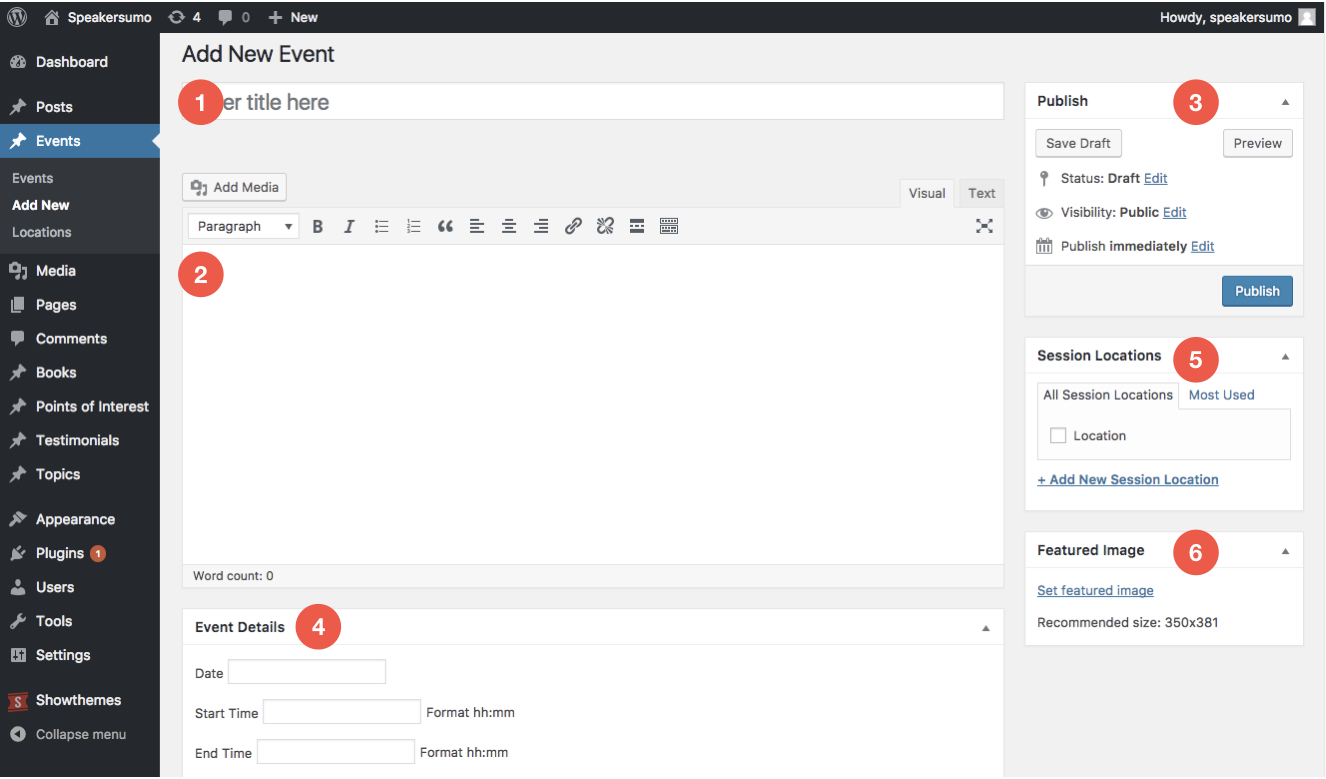The height and width of the screenshot is (779, 1326).
Task: Collapse the Featured Image panel
Action: pyautogui.click(x=1286, y=551)
